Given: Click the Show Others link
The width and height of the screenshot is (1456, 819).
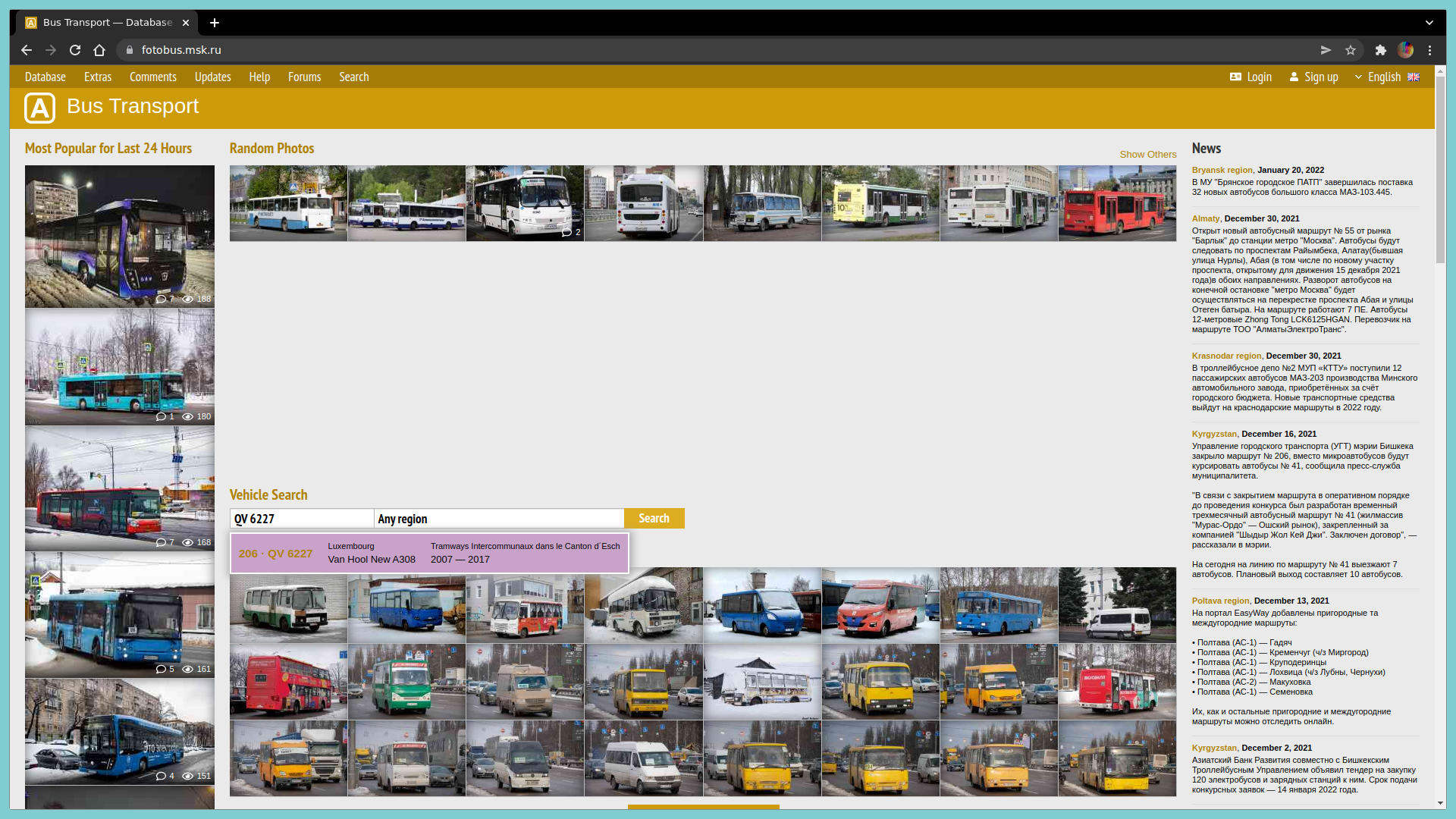Looking at the screenshot, I should 1147,155.
